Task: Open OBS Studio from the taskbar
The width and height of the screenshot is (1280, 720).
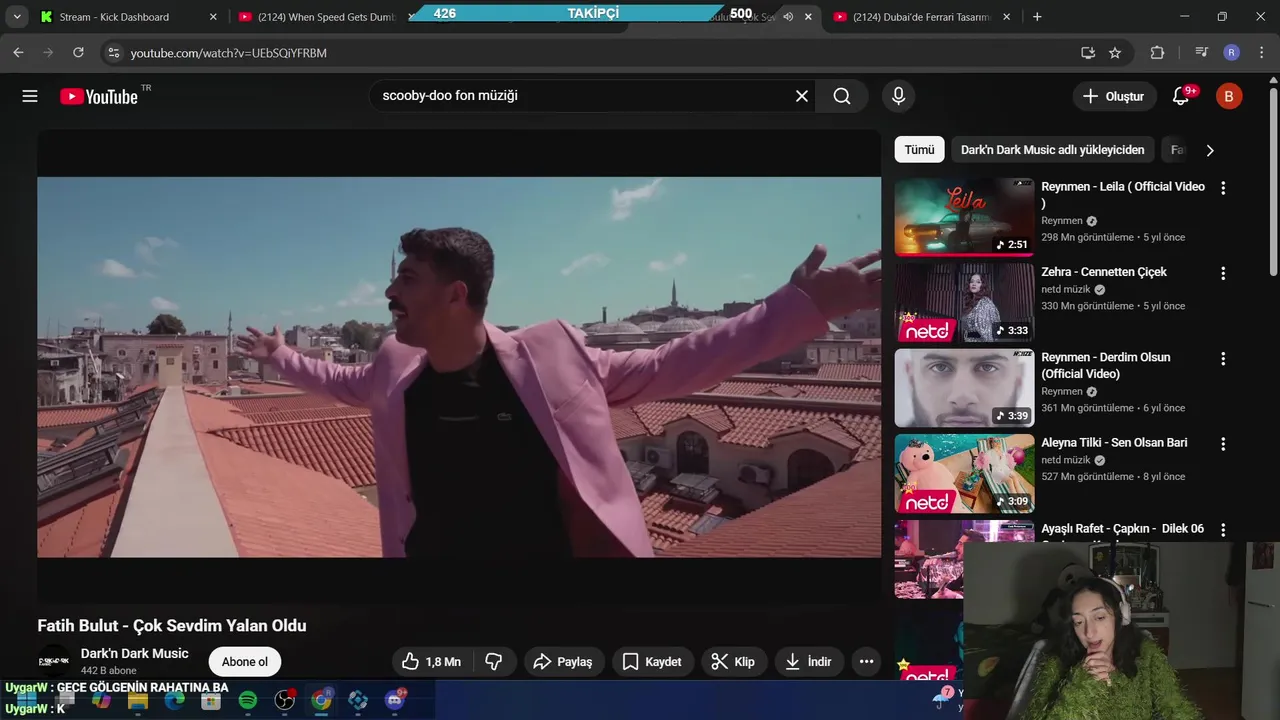Action: pyautogui.click(x=285, y=700)
